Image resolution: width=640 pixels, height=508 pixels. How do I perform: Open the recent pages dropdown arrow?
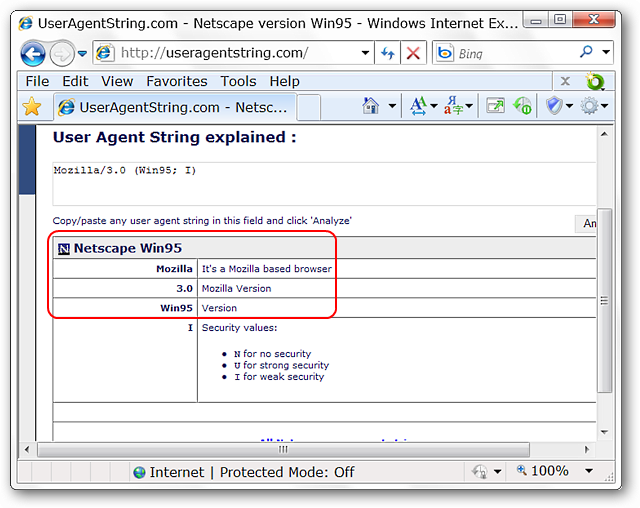82,53
